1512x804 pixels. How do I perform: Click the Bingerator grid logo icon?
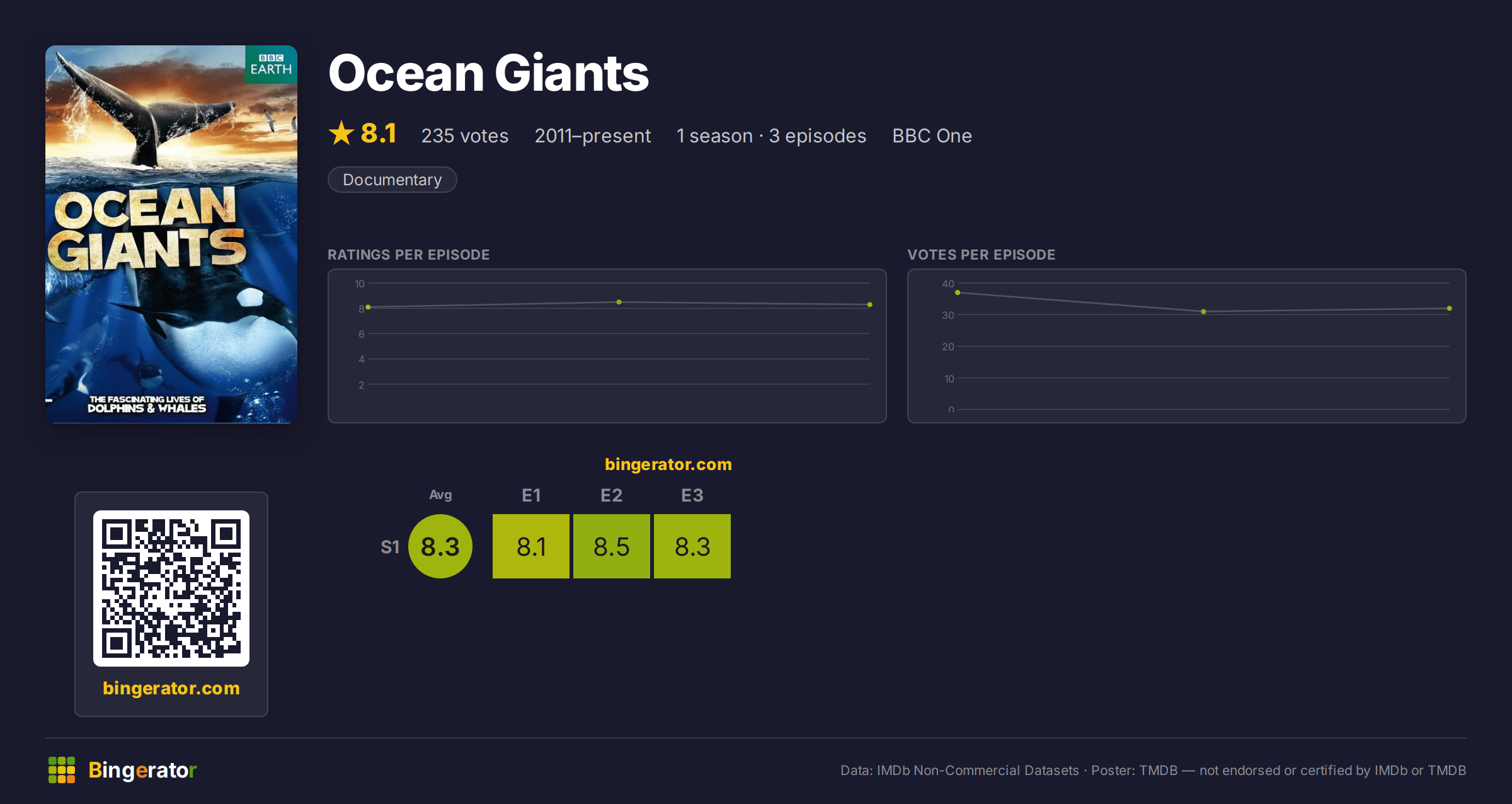pyautogui.click(x=62, y=770)
